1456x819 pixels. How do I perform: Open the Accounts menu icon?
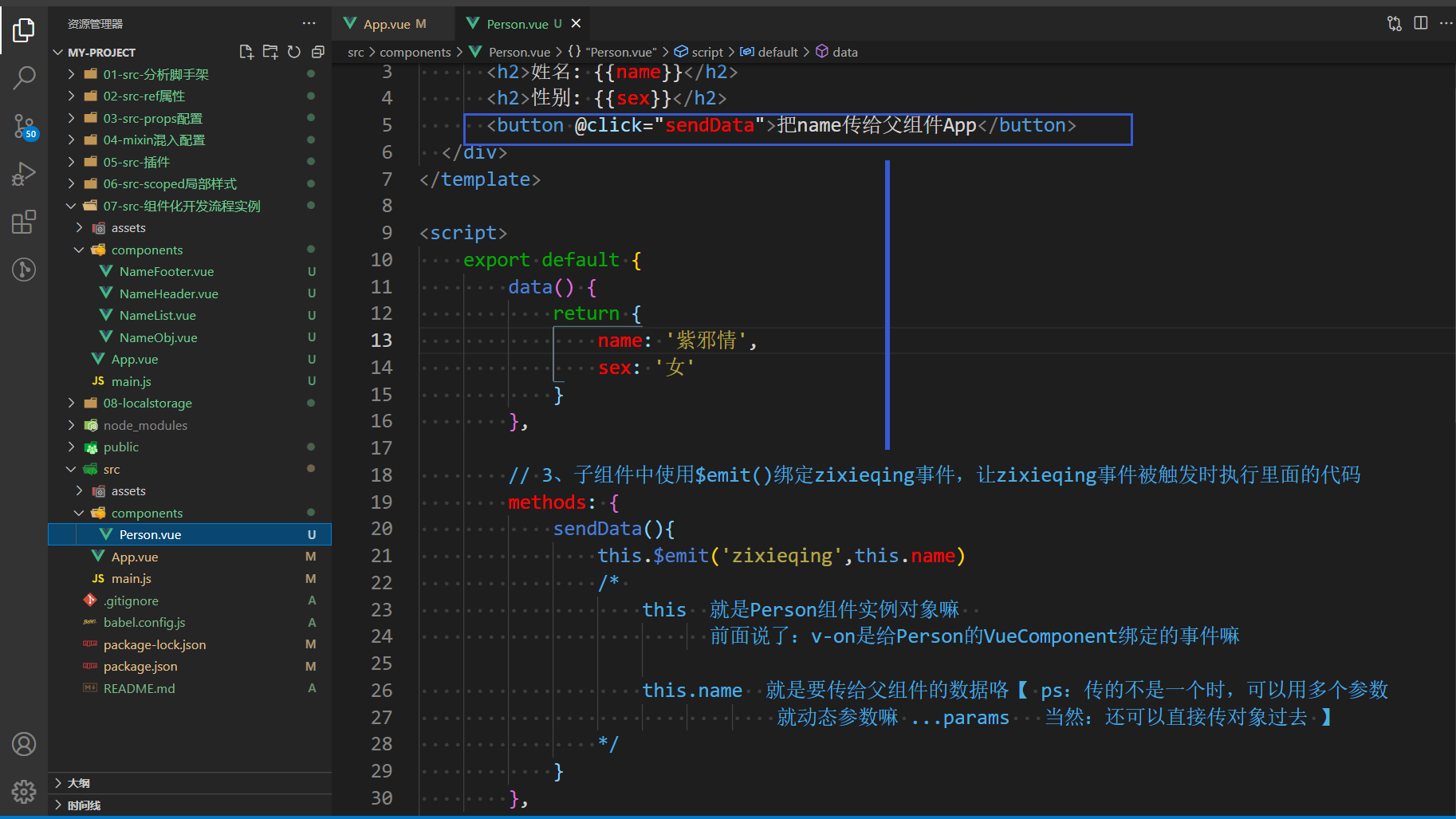tap(24, 744)
